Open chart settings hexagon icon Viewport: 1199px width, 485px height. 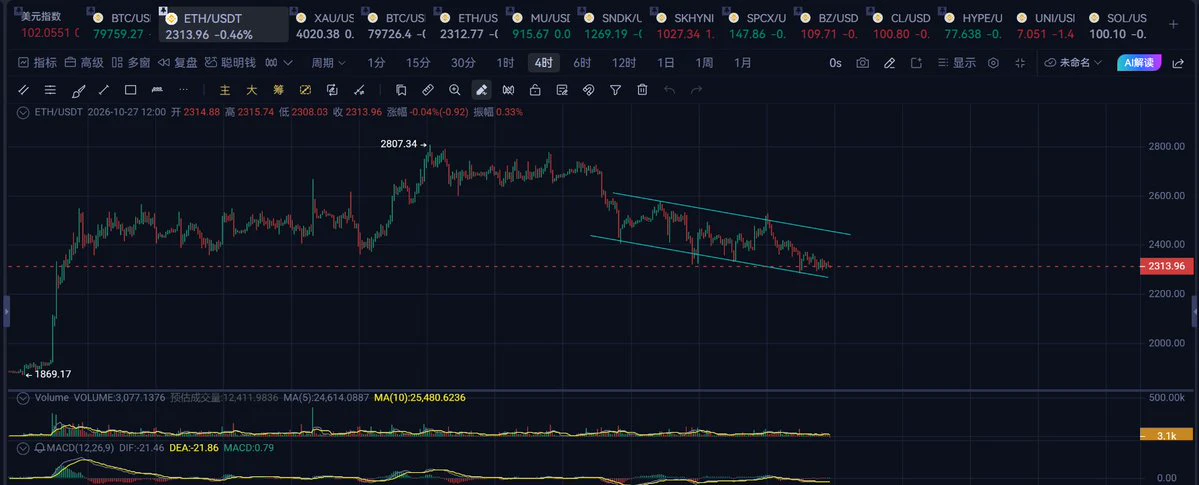click(993, 63)
